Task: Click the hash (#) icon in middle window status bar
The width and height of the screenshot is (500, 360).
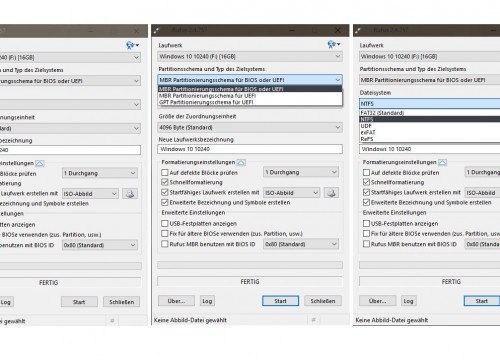Action: point(313,320)
